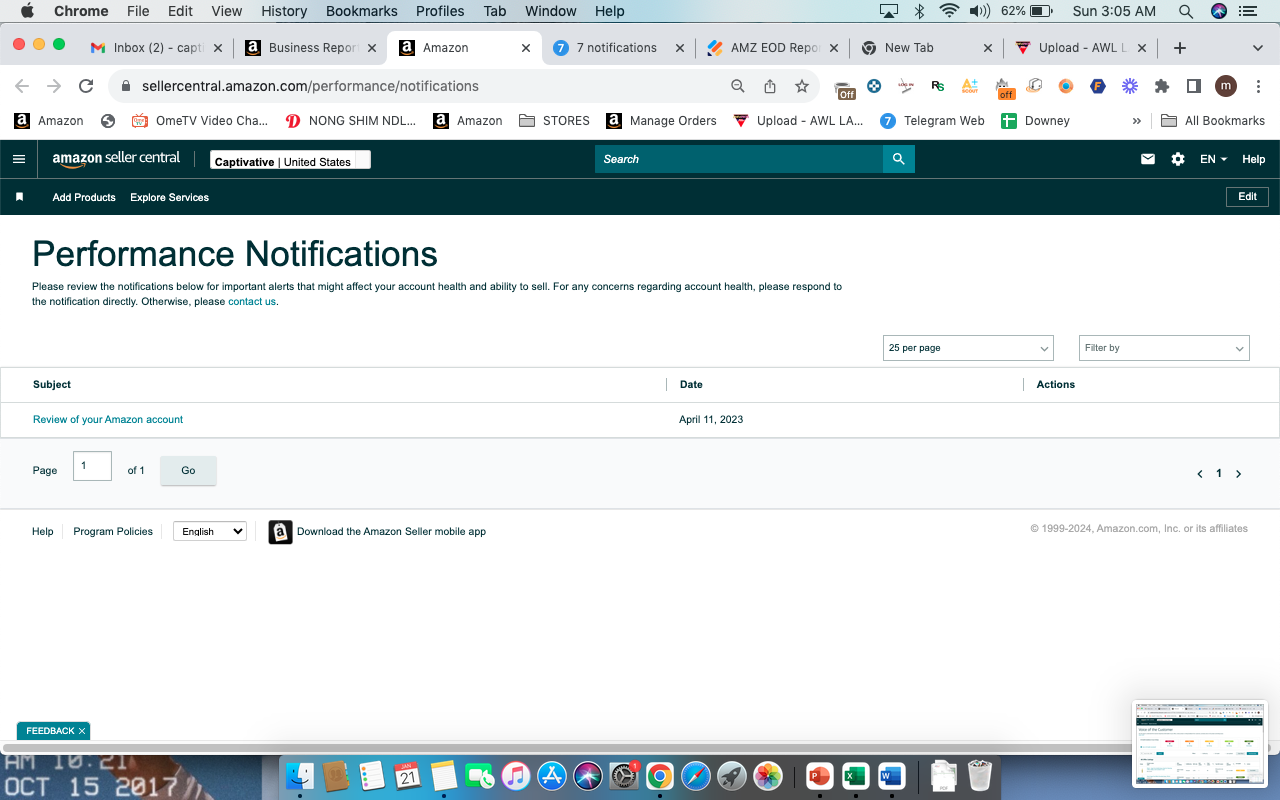Dismiss the FEEDBACK tab

pyautogui.click(x=82, y=731)
